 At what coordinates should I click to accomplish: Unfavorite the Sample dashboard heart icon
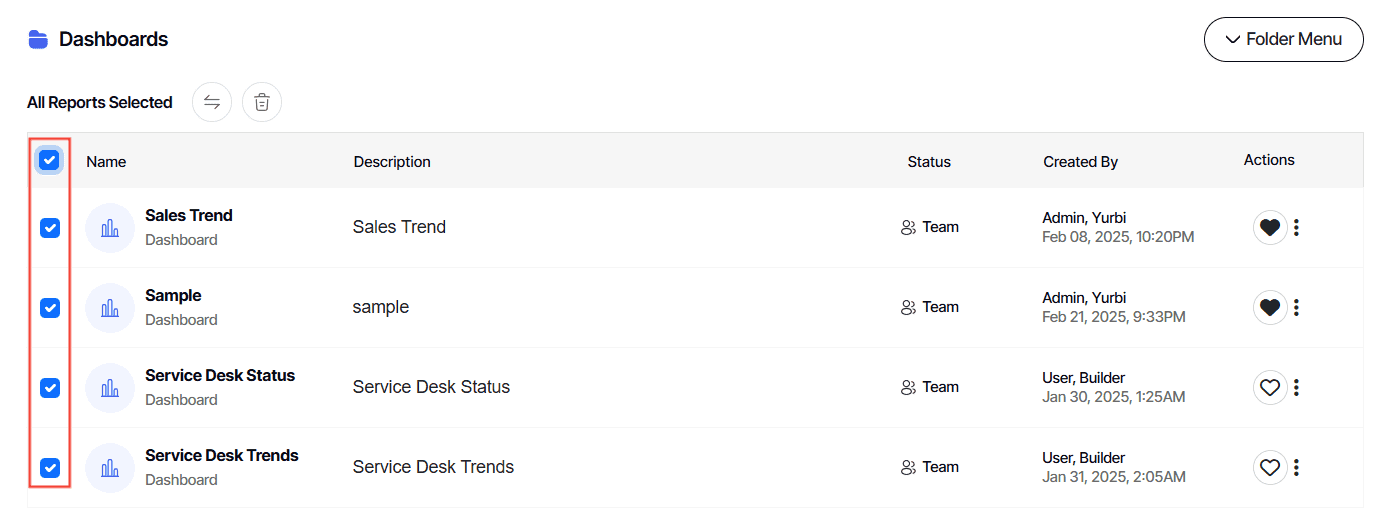click(1270, 307)
